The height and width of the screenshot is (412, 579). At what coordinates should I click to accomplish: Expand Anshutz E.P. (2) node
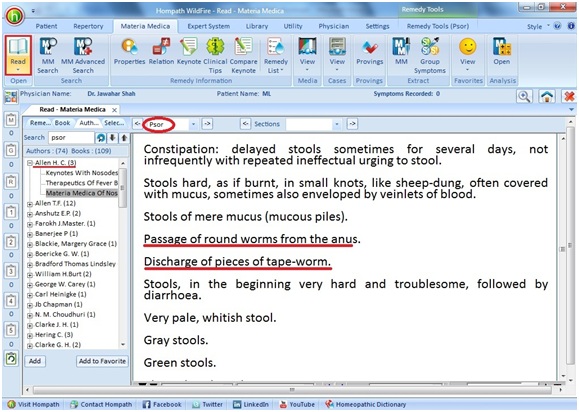(30, 214)
